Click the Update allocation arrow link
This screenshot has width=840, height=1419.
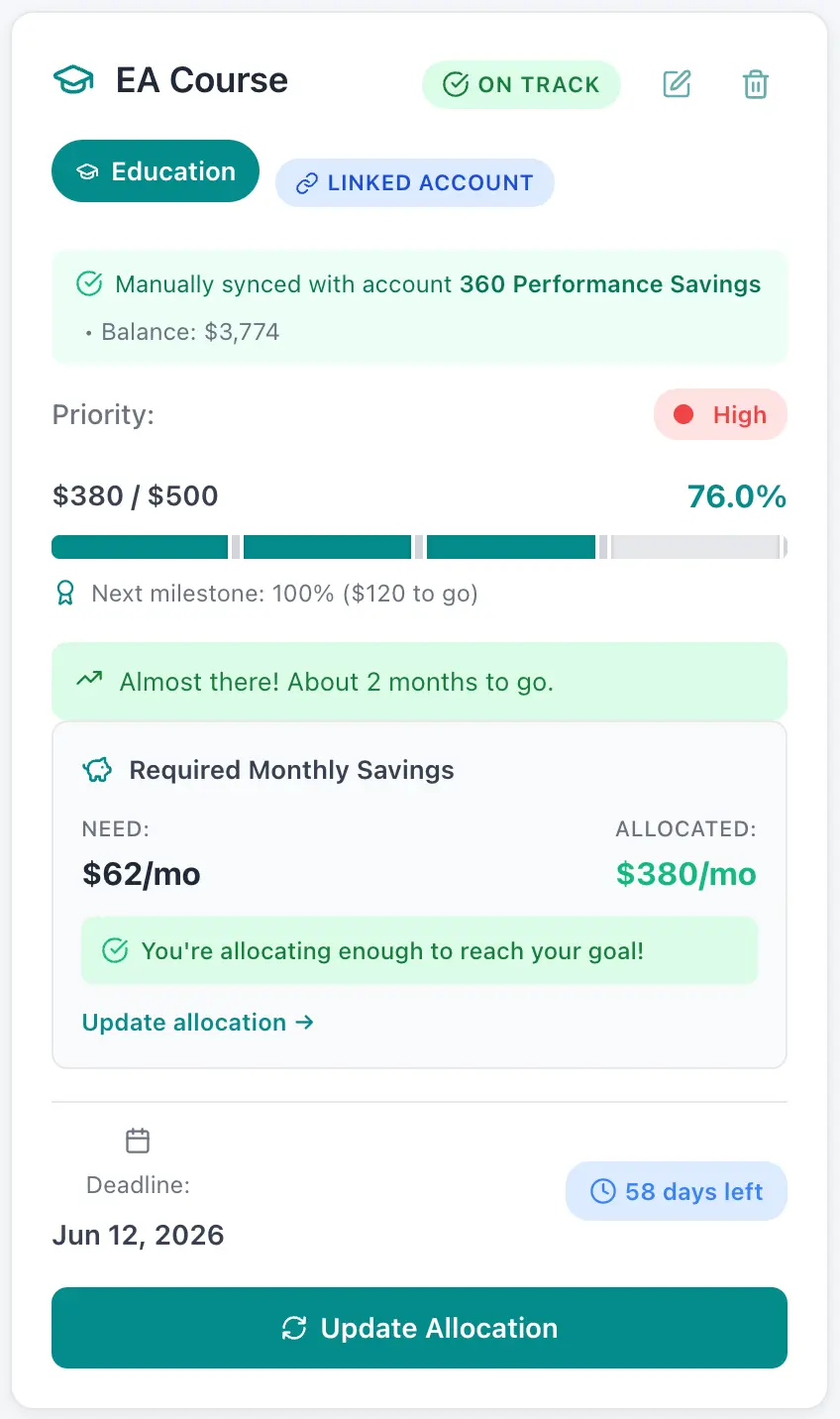pyautogui.click(x=197, y=1022)
